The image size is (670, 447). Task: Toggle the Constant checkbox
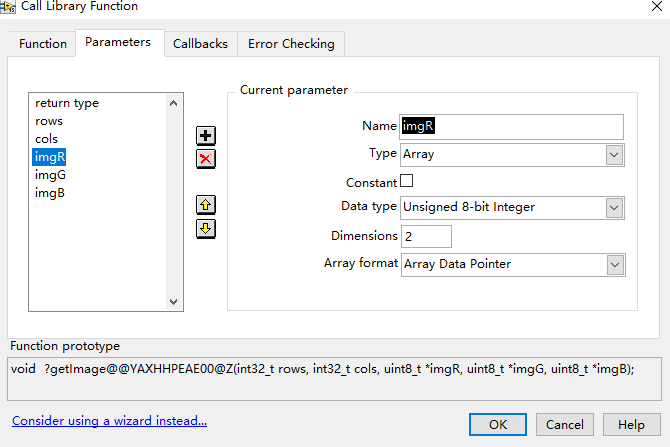[406, 181]
